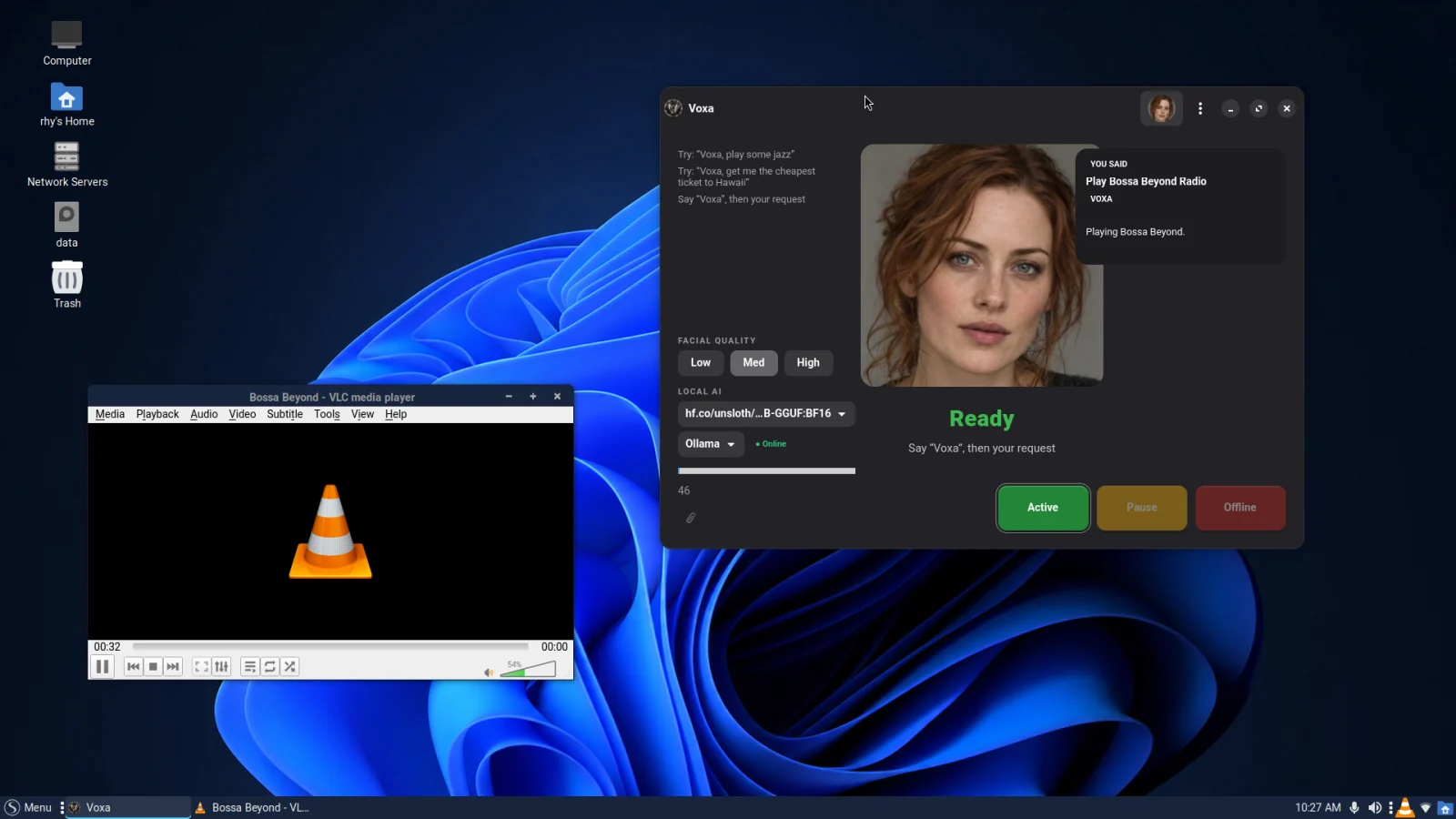Open the Ollama provider dropdown
1456x819 pixels.
pos(711,444)
